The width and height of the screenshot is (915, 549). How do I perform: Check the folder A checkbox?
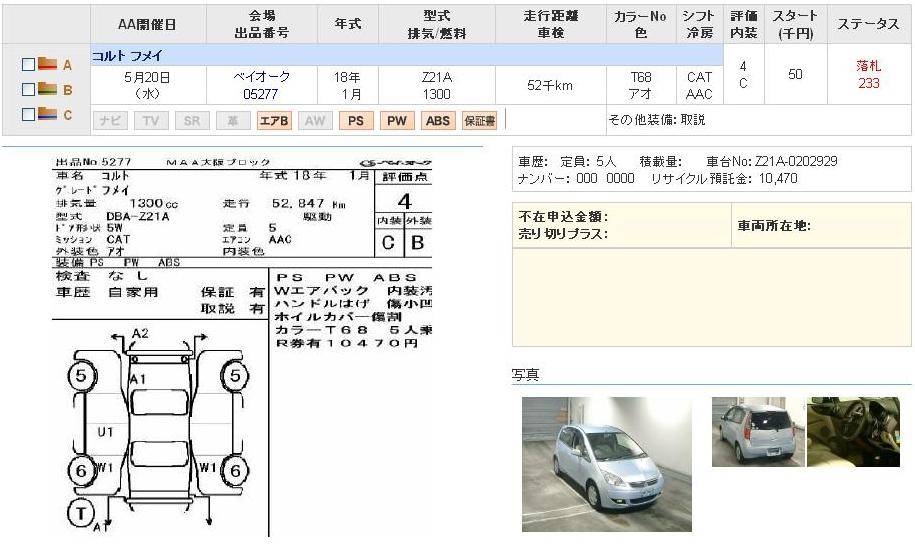29,65
